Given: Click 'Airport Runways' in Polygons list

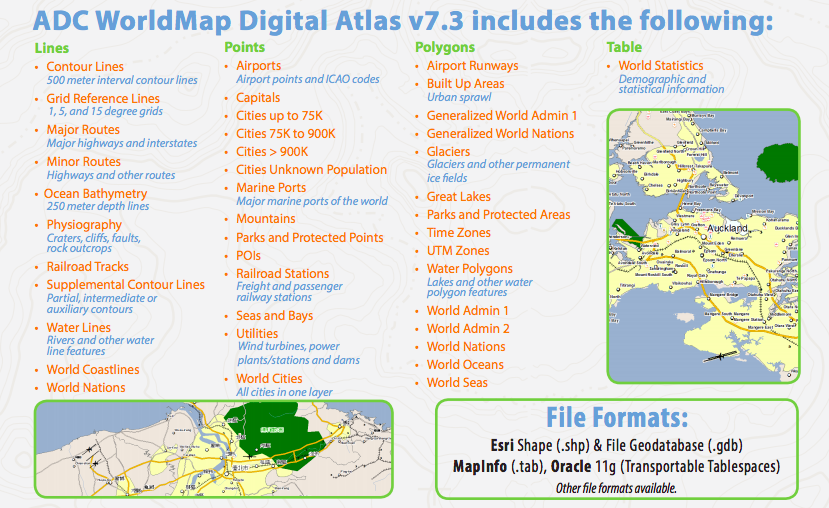Looking at the screenshot, I should click(x=473, y=66).
